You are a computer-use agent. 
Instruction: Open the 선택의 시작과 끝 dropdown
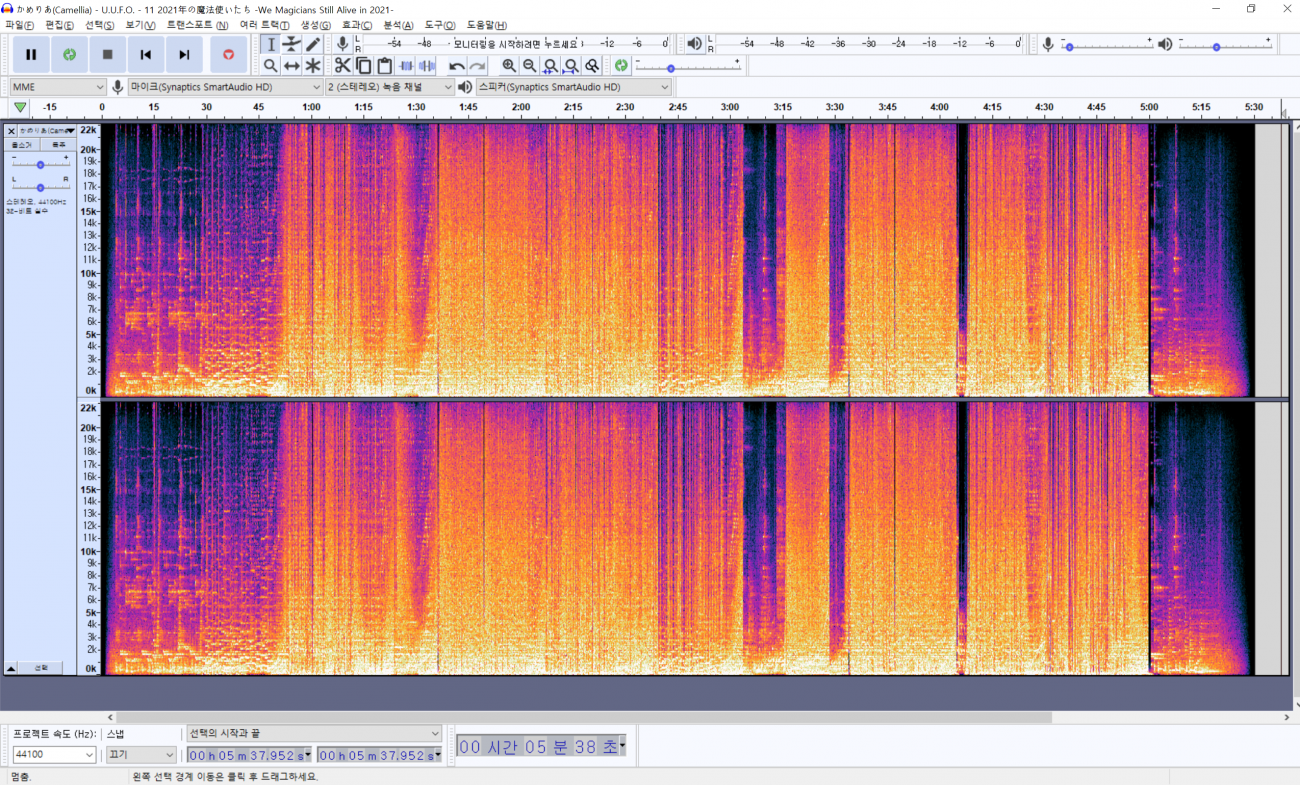coord(314,733)
